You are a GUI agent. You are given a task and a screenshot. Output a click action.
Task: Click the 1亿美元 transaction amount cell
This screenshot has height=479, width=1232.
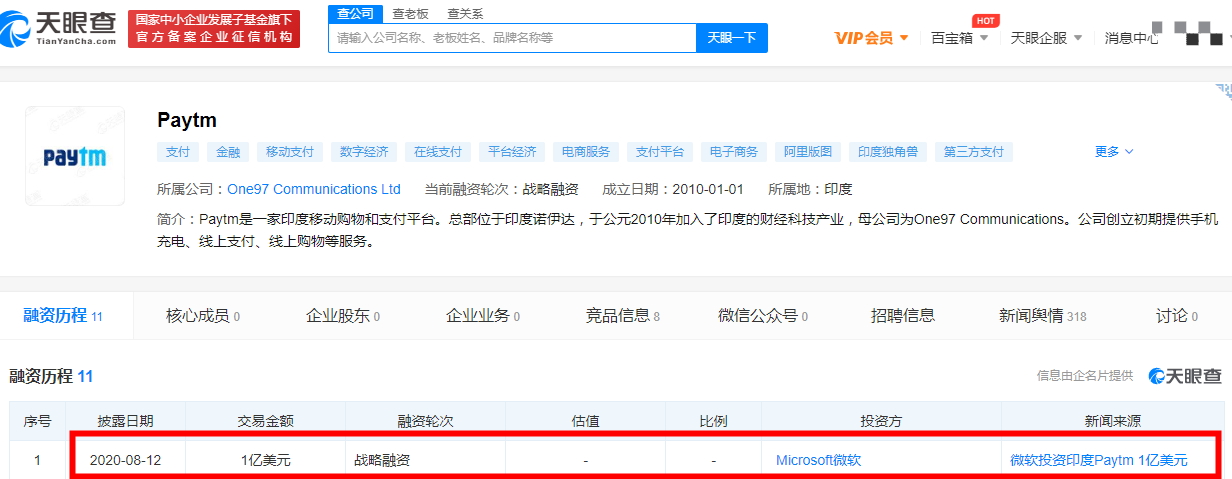pyautogui.click(x=265, y=461)
